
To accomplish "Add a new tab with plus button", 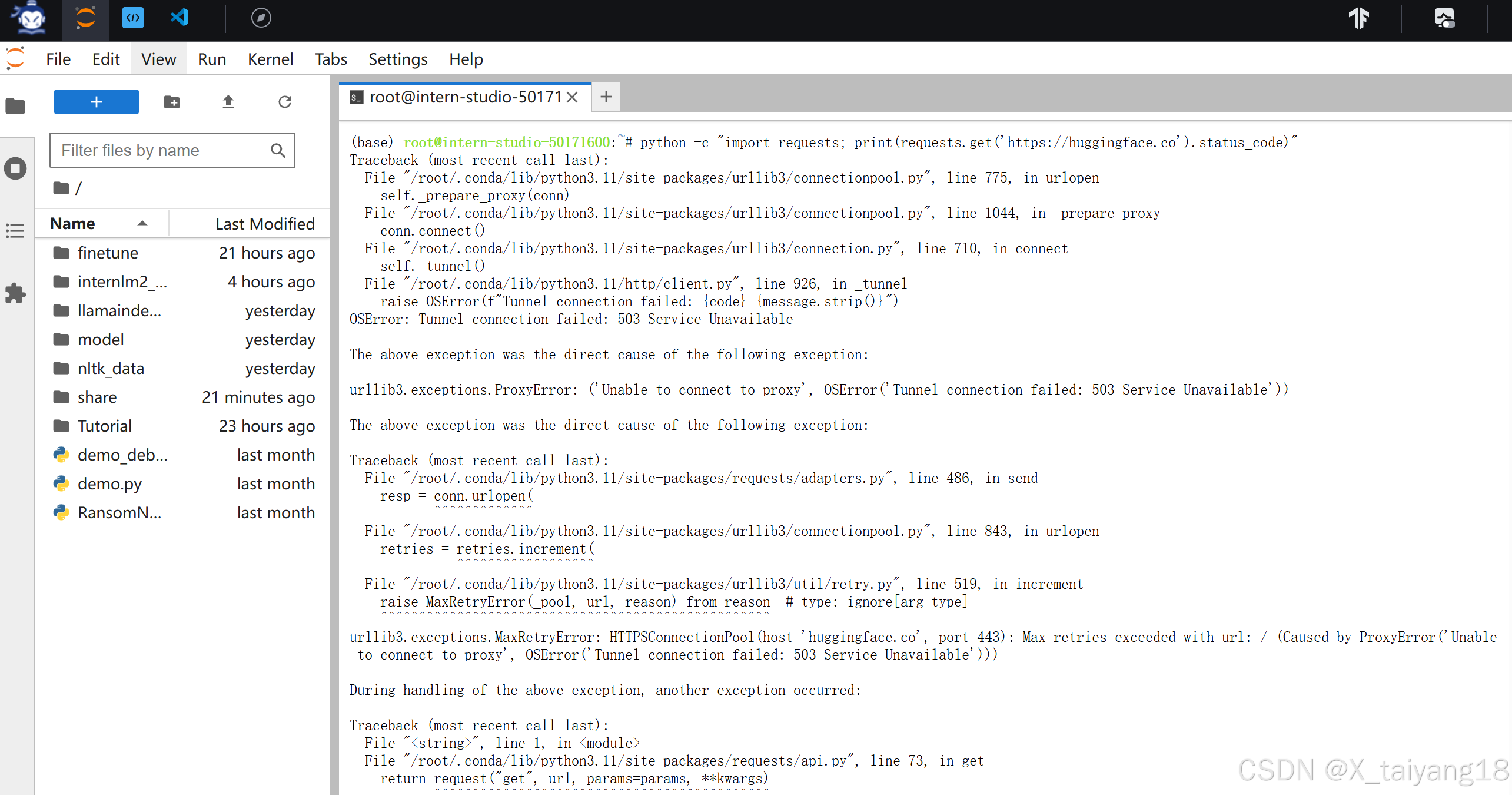I will [x=606, y=97].
